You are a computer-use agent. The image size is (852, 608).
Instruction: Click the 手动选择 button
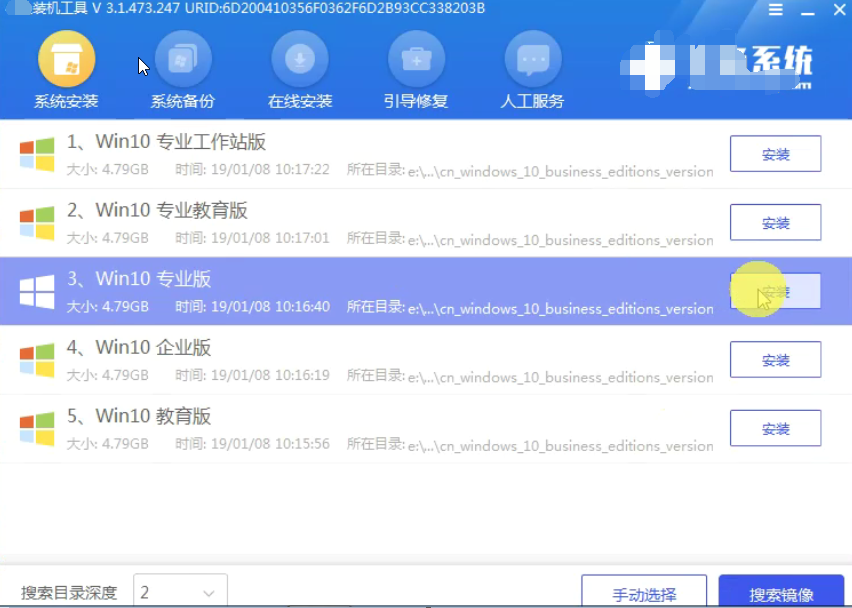(x=644, y=592)
